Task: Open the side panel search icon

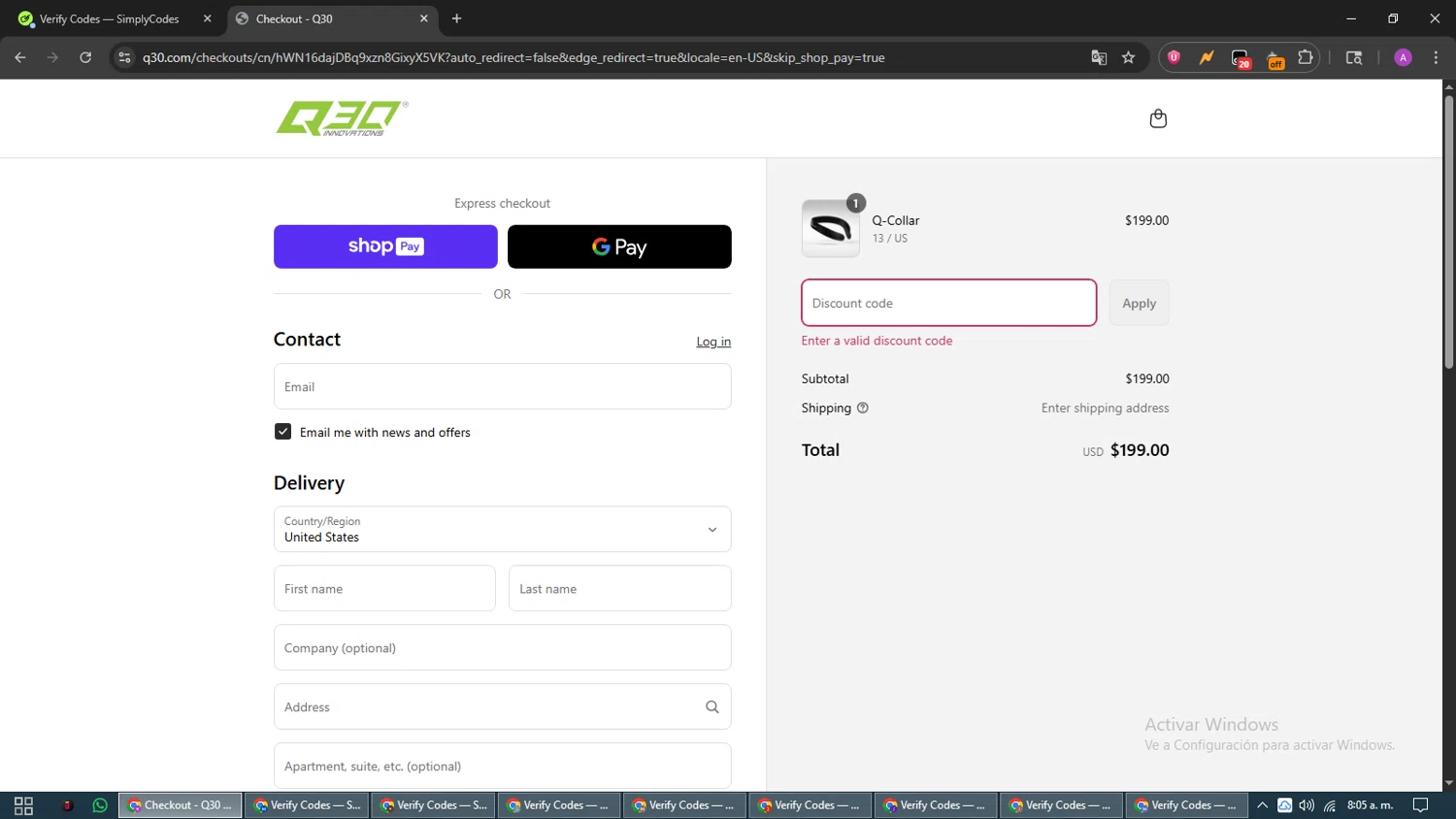Action: coord(1354,57)
